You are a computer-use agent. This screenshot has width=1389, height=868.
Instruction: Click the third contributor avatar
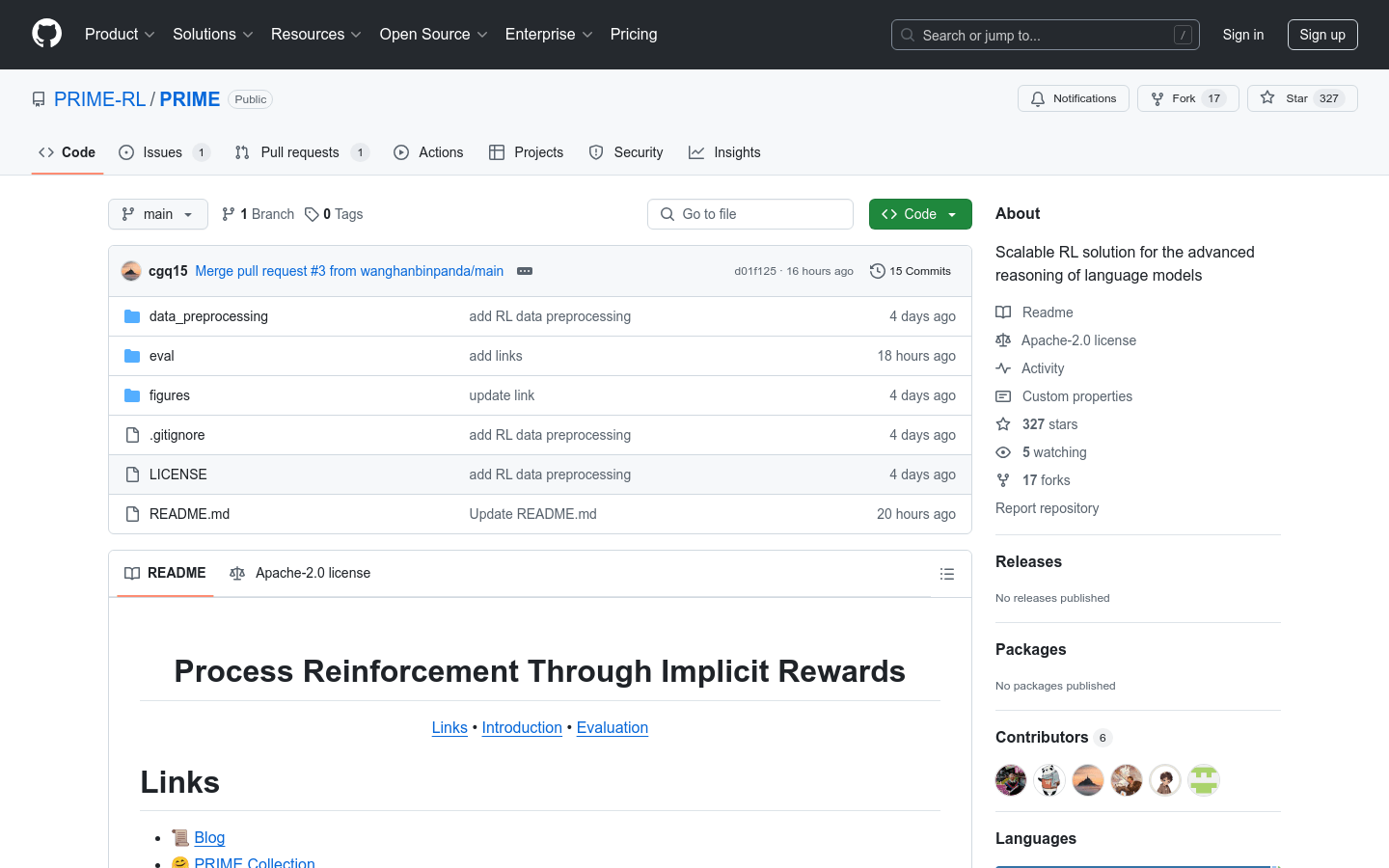pos(1088,780)
